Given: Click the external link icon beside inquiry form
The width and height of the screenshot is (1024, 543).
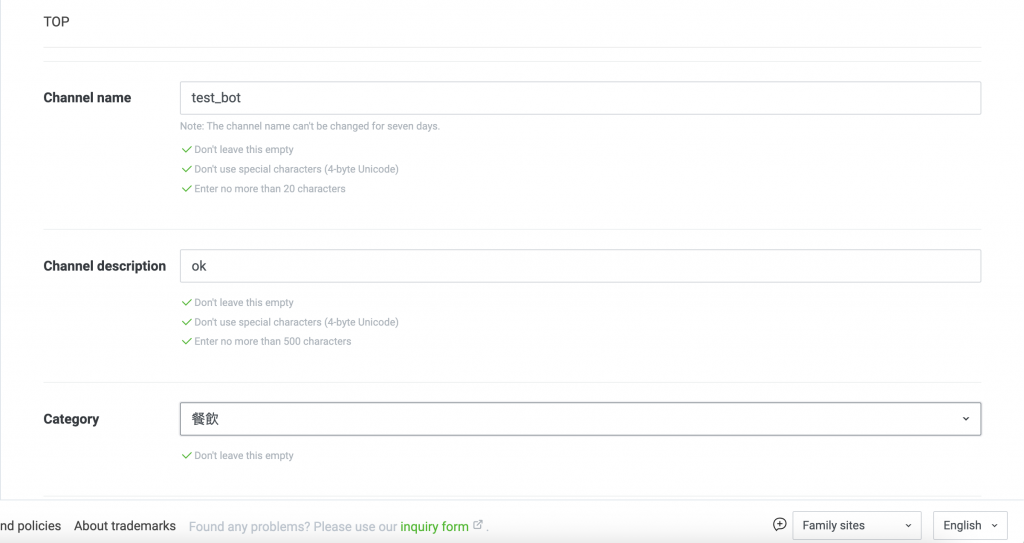Looking at the screenshot, I should click(478, 525).
